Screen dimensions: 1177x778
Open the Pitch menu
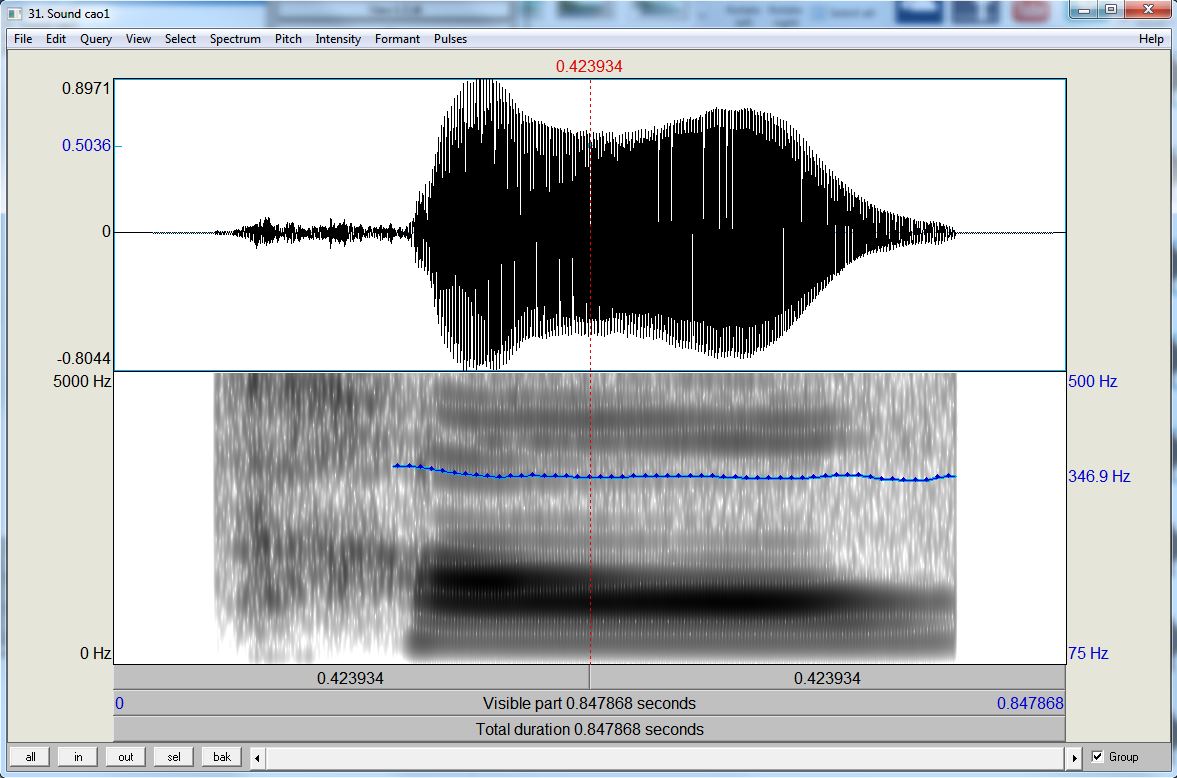click(288, 39)
